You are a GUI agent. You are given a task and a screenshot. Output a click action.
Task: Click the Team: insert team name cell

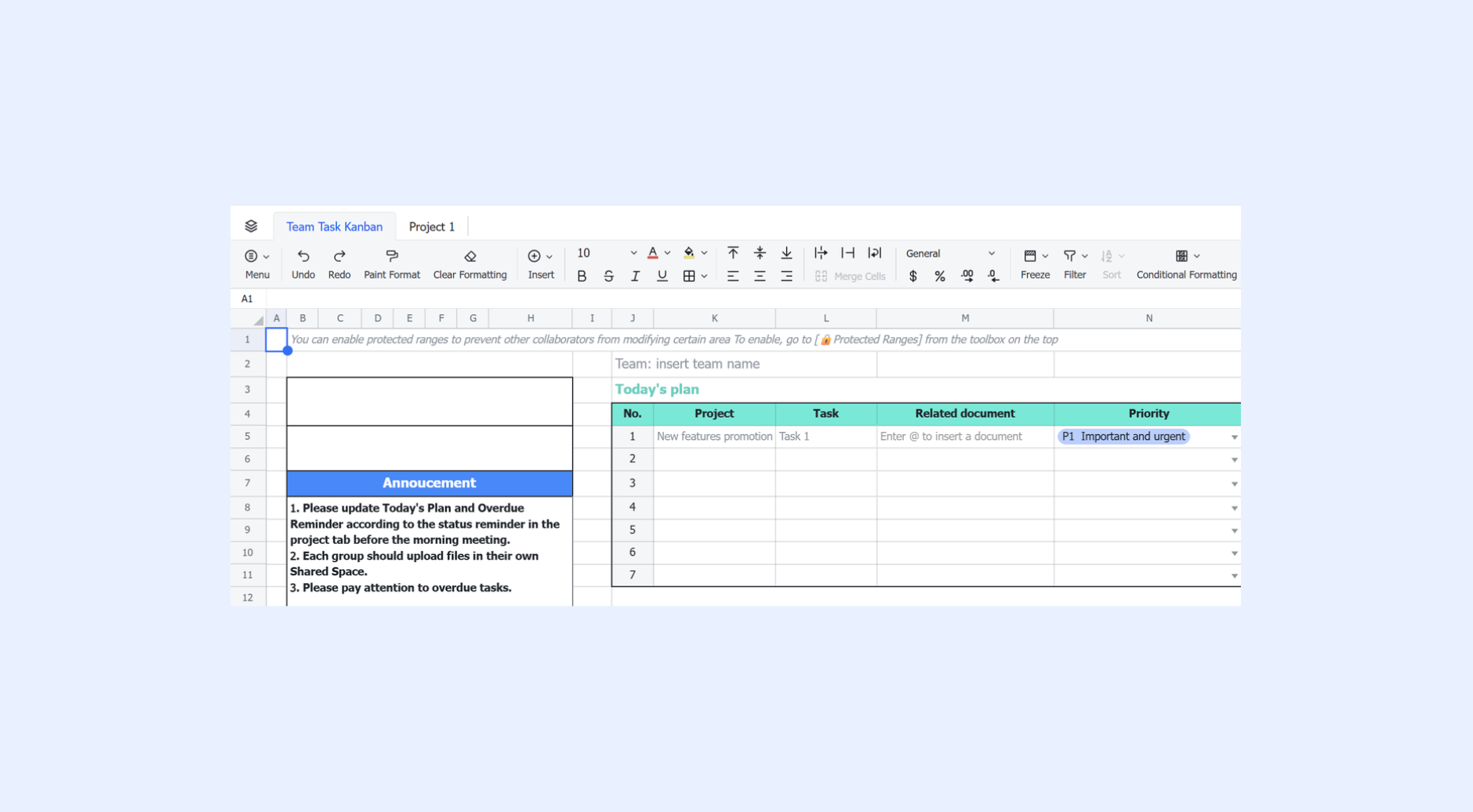point(744,364)
